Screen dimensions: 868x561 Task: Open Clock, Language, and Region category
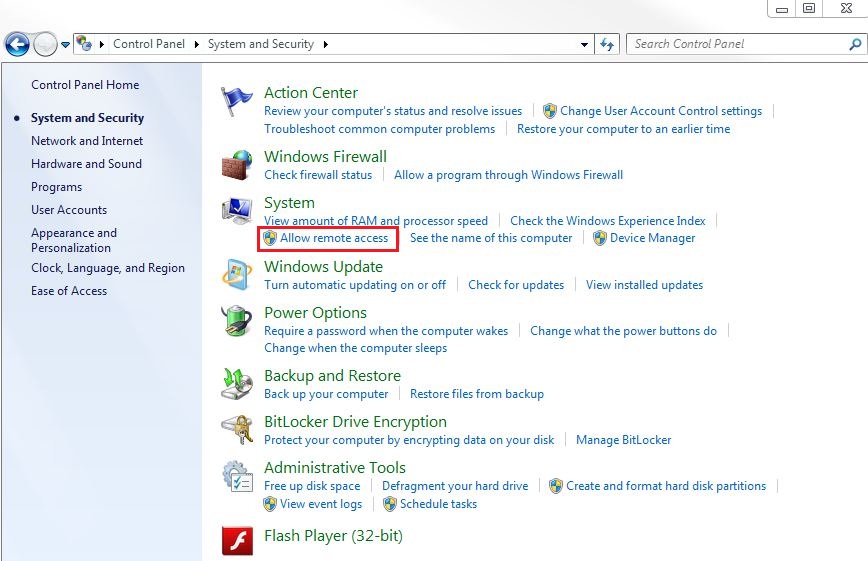108,268
